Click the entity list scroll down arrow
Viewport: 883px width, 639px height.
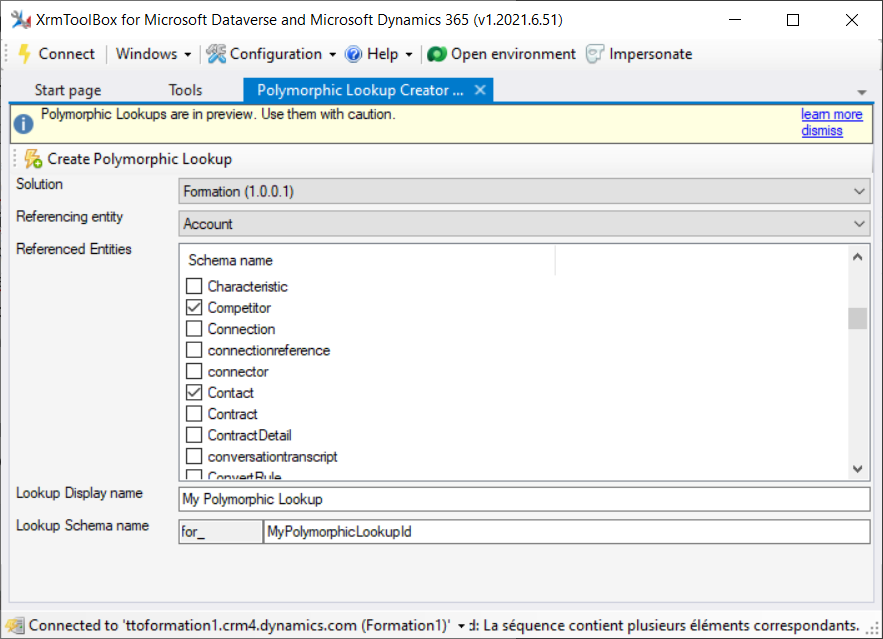(857, 468)
